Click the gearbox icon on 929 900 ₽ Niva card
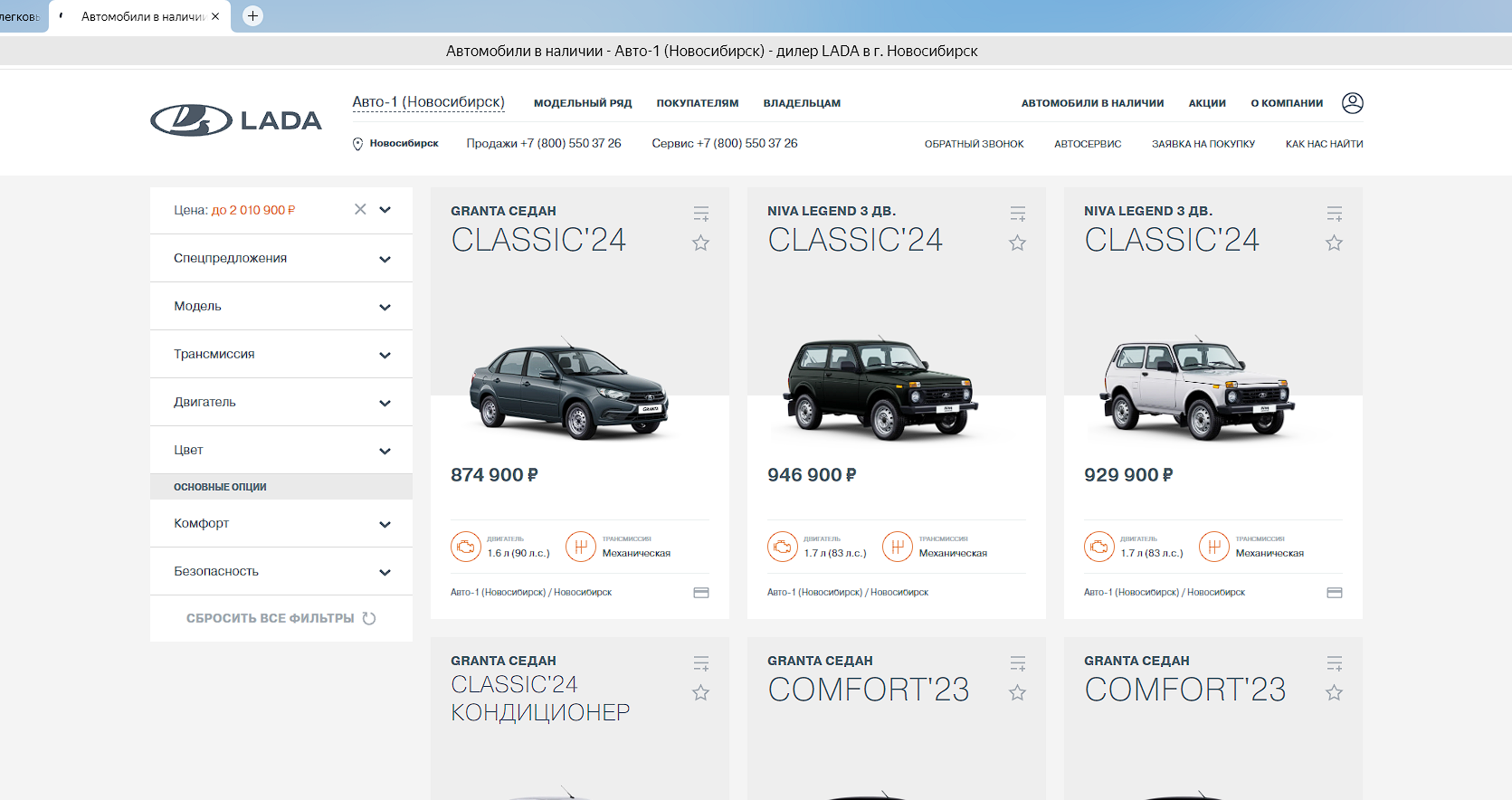This screenshot has width=1512, height=800. point(1214,547)
